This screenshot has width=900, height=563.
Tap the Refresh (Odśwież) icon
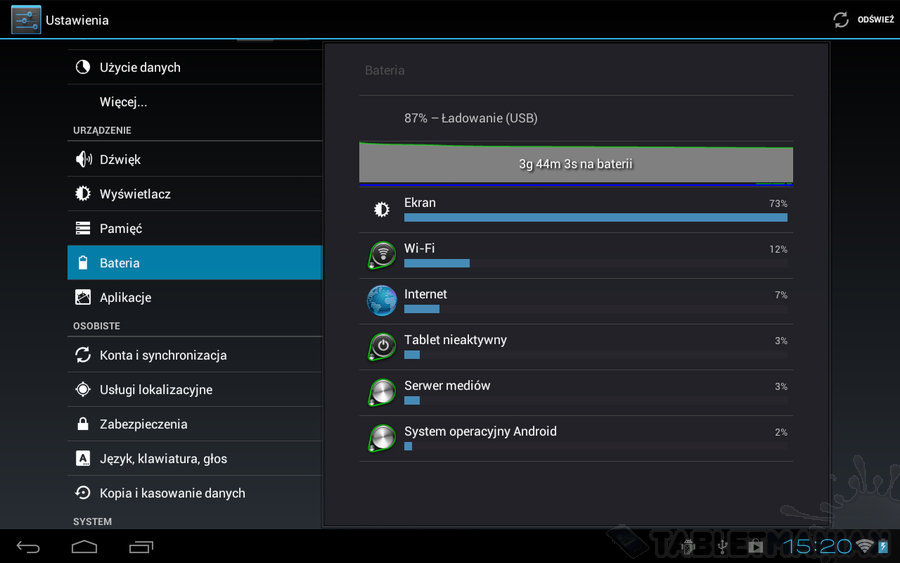click(841, 20)
